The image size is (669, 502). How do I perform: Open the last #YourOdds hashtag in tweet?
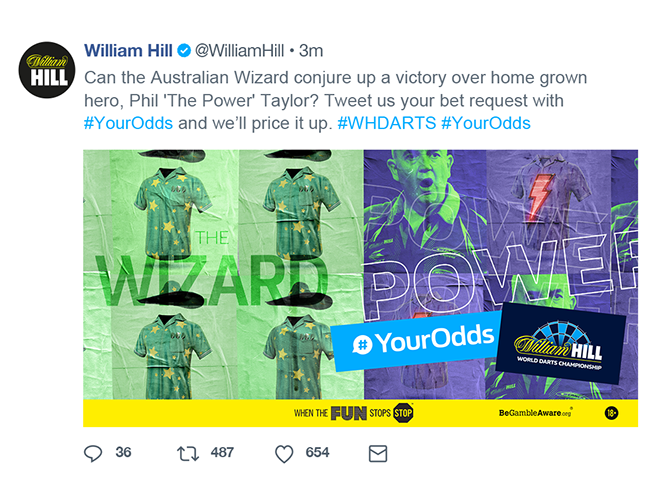tap(486, 123)
